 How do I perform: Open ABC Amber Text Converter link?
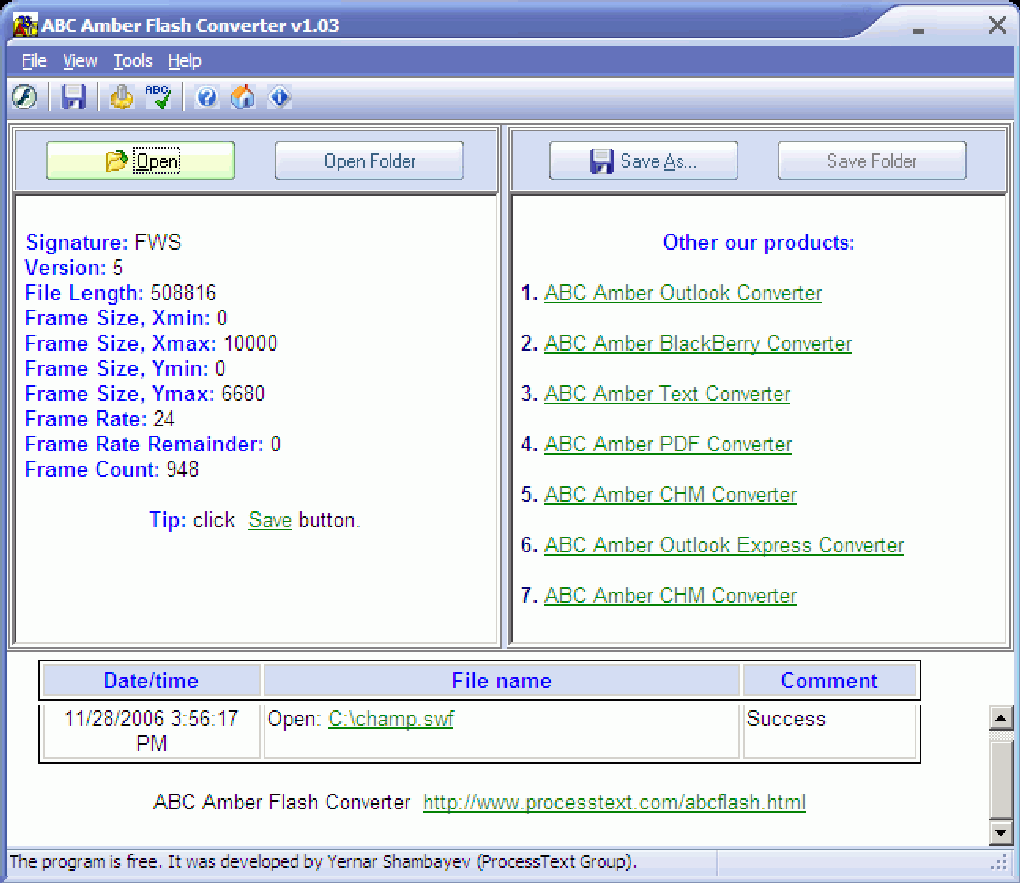(667, 394)
